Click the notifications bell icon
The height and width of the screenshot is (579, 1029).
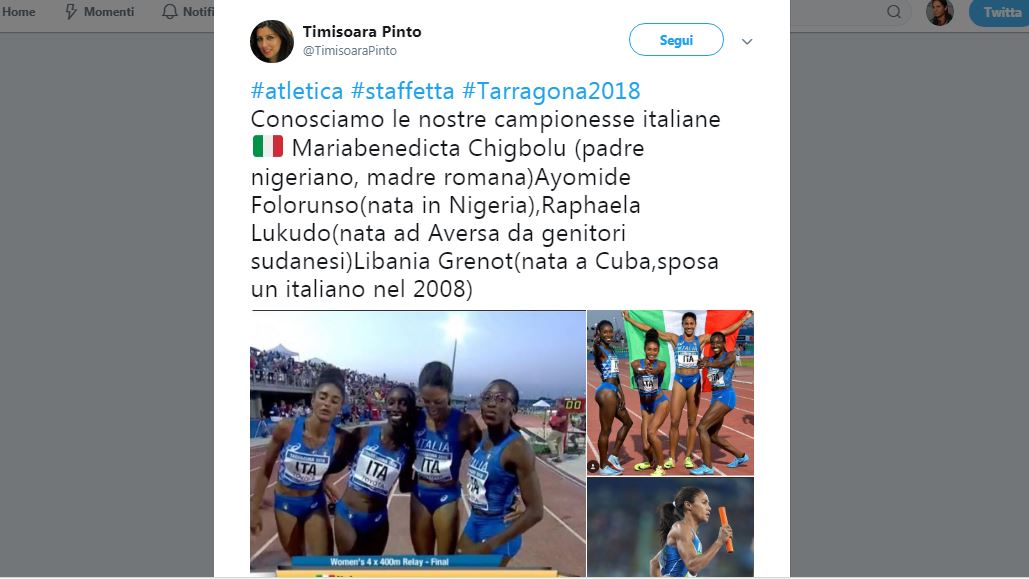coord(169,12)
